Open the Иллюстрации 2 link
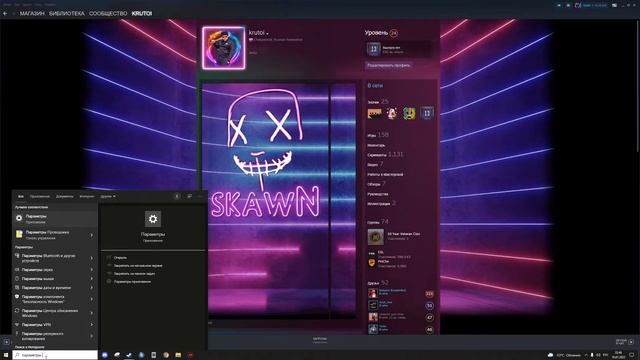Image resolution: width=640 pixels, height=360 pixels. pos(381,203)
